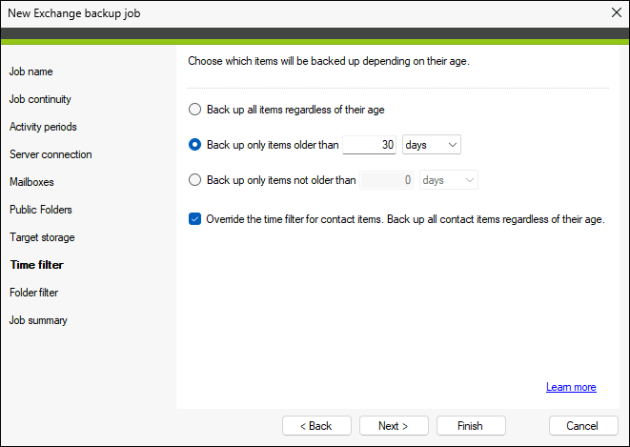Switch to Activity periods step
The image size is (630, 447).
43,127
